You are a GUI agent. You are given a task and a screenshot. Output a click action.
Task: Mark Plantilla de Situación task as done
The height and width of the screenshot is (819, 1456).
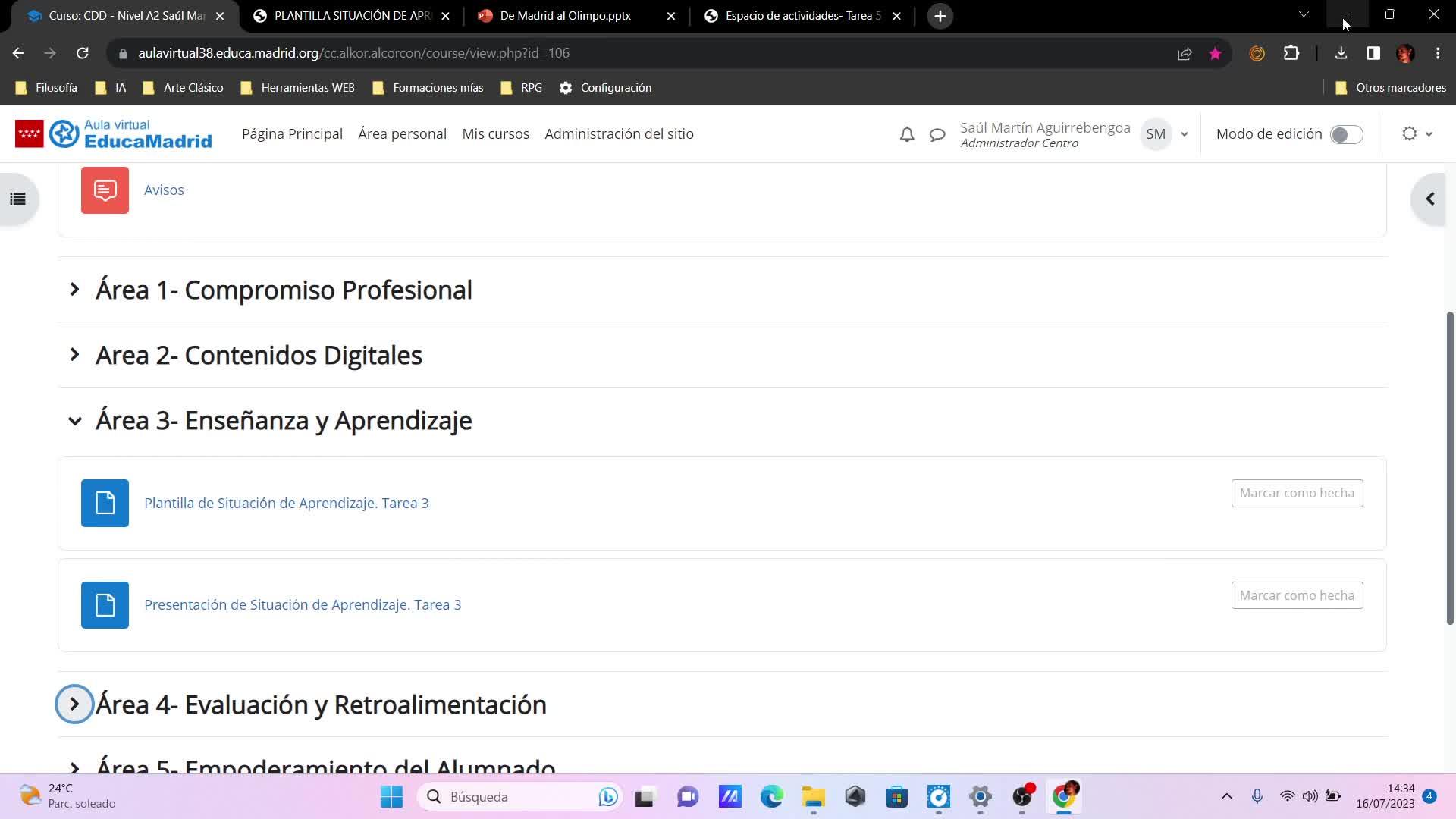[x=1297, y=493]
